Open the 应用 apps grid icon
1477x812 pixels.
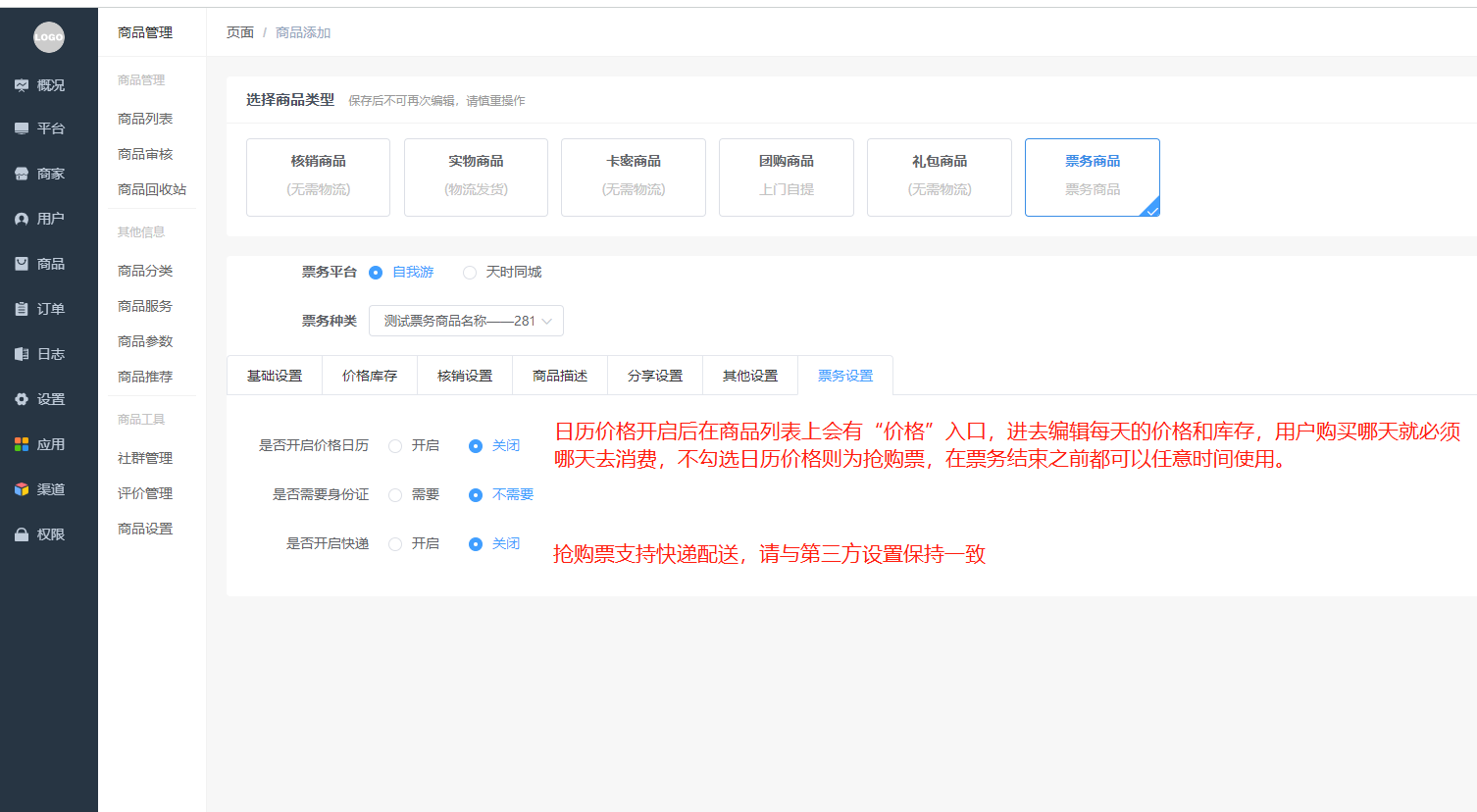pos(22,444)
